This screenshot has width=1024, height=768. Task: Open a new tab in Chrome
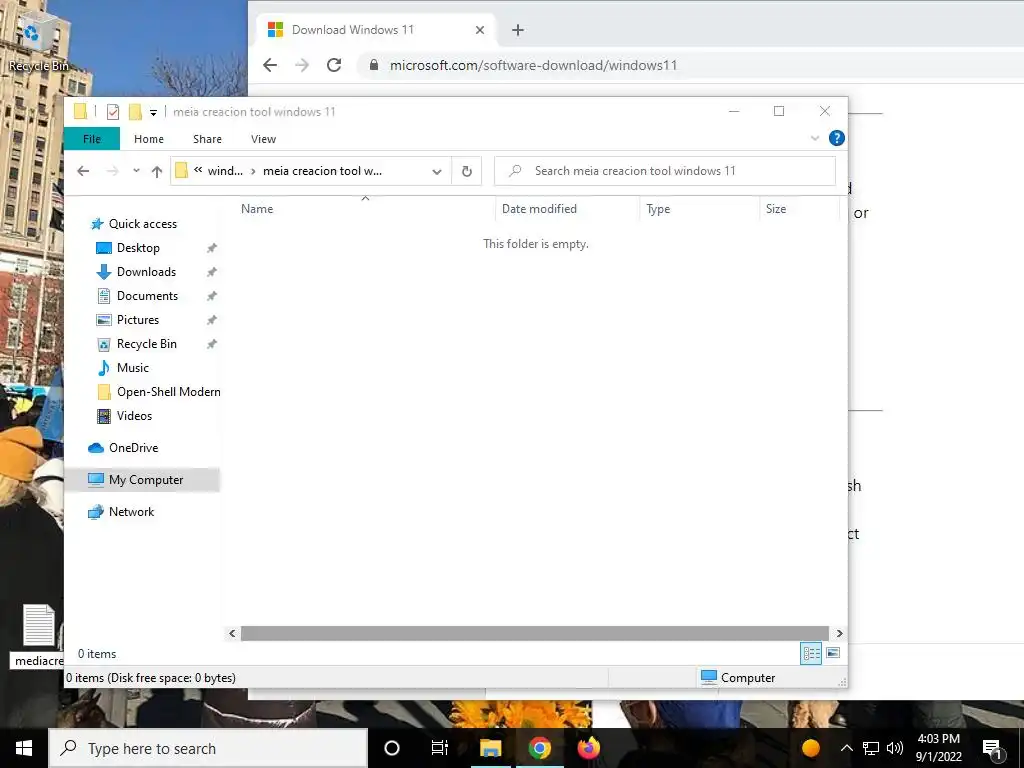click(518, 30)
